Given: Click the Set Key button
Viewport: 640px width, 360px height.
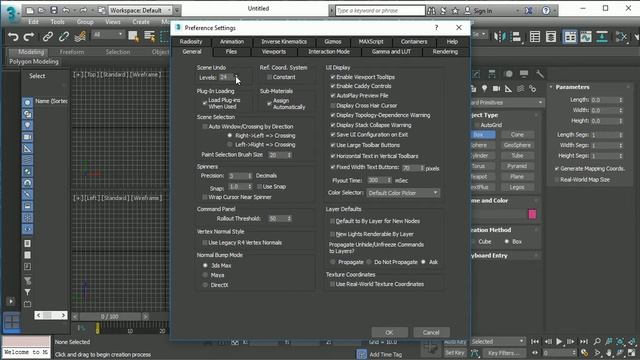Looking at the screenshot, I should (455, 353).
